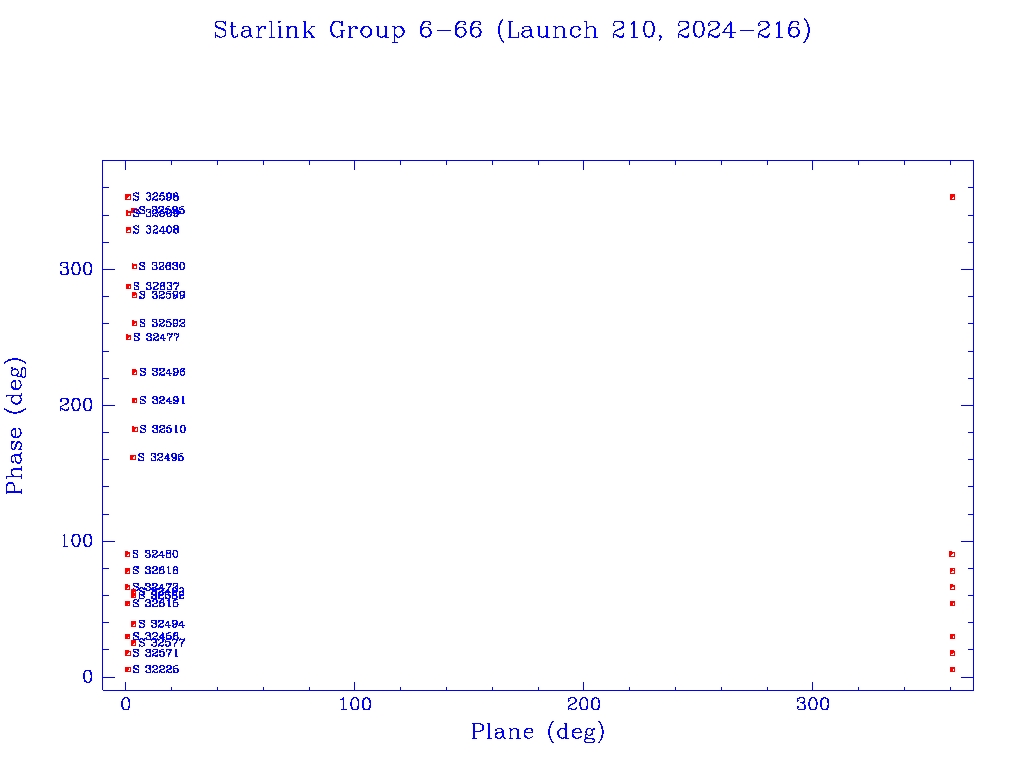
Task: Click the satellite label 'S 32480'
Action: click(x=155, y=554)
